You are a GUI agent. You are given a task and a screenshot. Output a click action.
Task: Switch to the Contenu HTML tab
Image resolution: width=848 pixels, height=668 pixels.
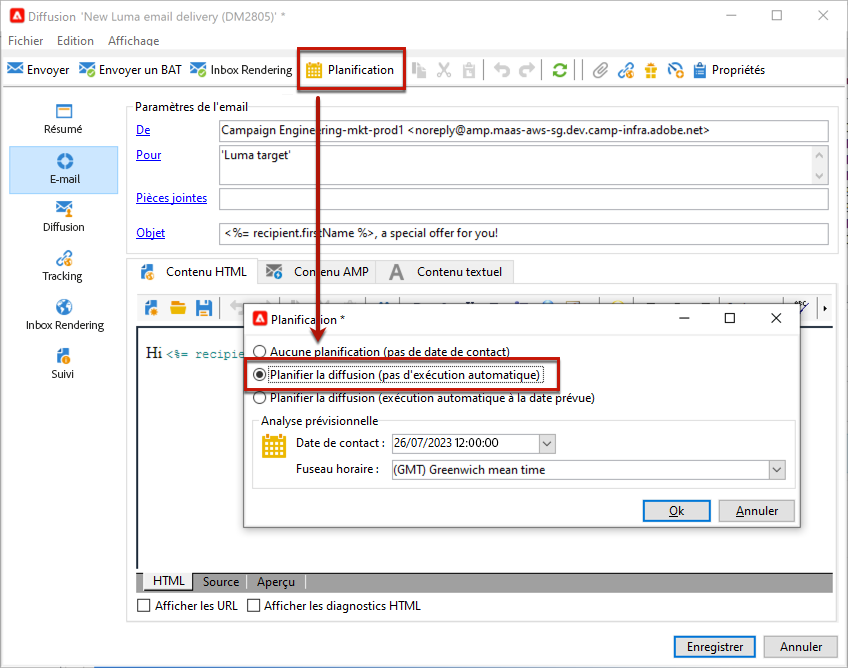point(193,272)
